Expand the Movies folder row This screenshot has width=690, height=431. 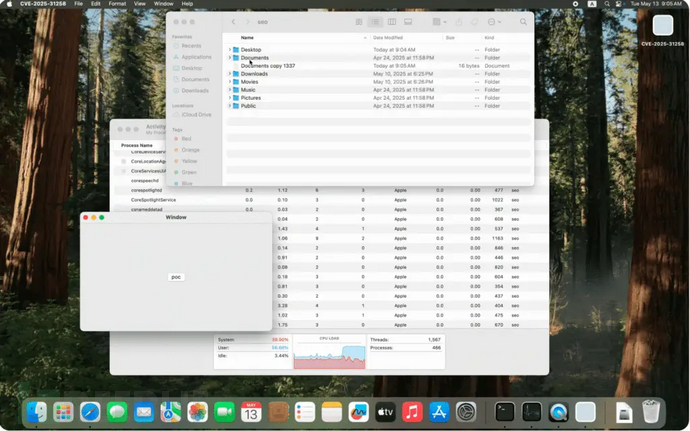[230, 82]
